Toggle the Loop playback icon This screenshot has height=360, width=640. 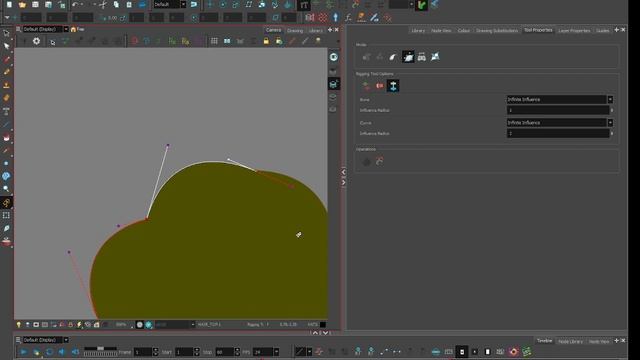coord(49,351)
